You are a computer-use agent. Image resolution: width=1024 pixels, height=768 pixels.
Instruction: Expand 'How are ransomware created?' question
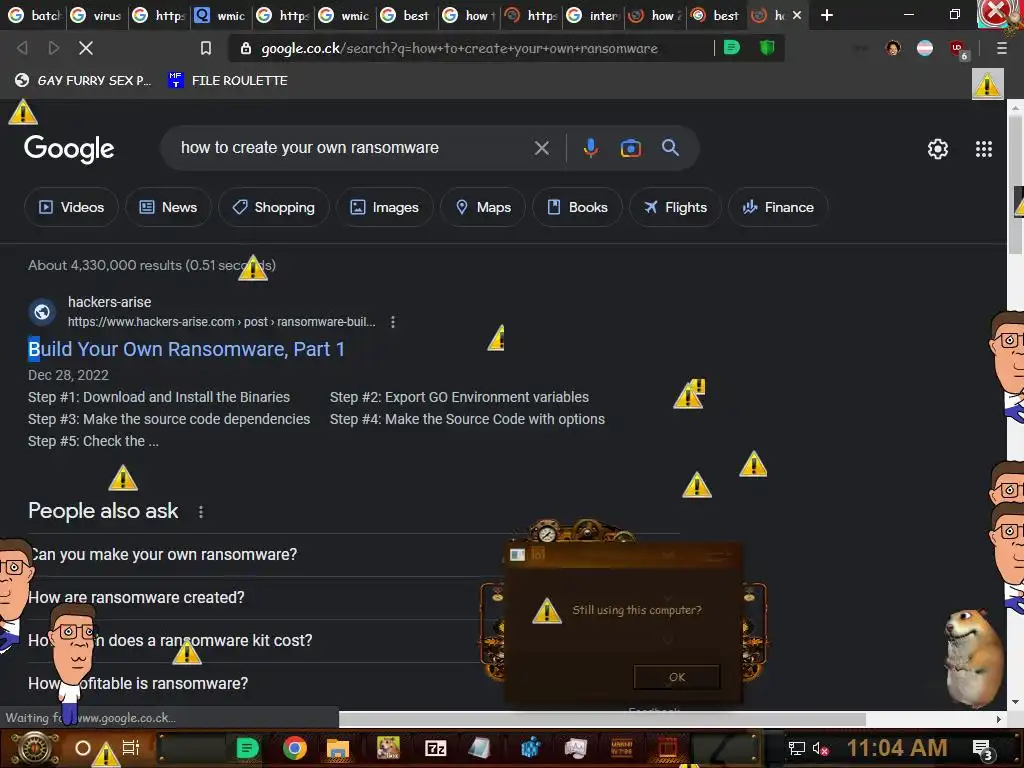(261, 598)
